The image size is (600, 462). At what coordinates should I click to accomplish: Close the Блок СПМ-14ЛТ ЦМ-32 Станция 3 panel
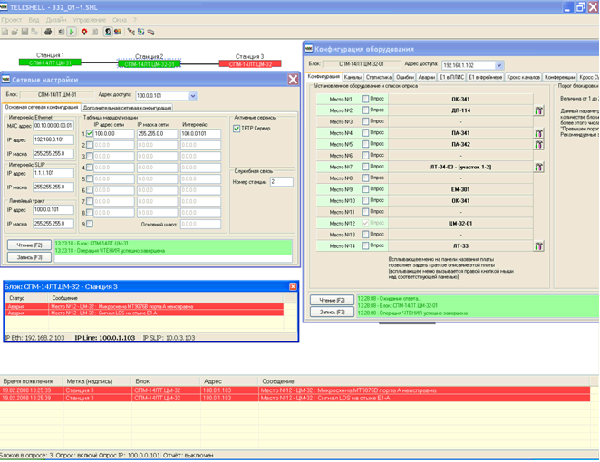(293, 287)
